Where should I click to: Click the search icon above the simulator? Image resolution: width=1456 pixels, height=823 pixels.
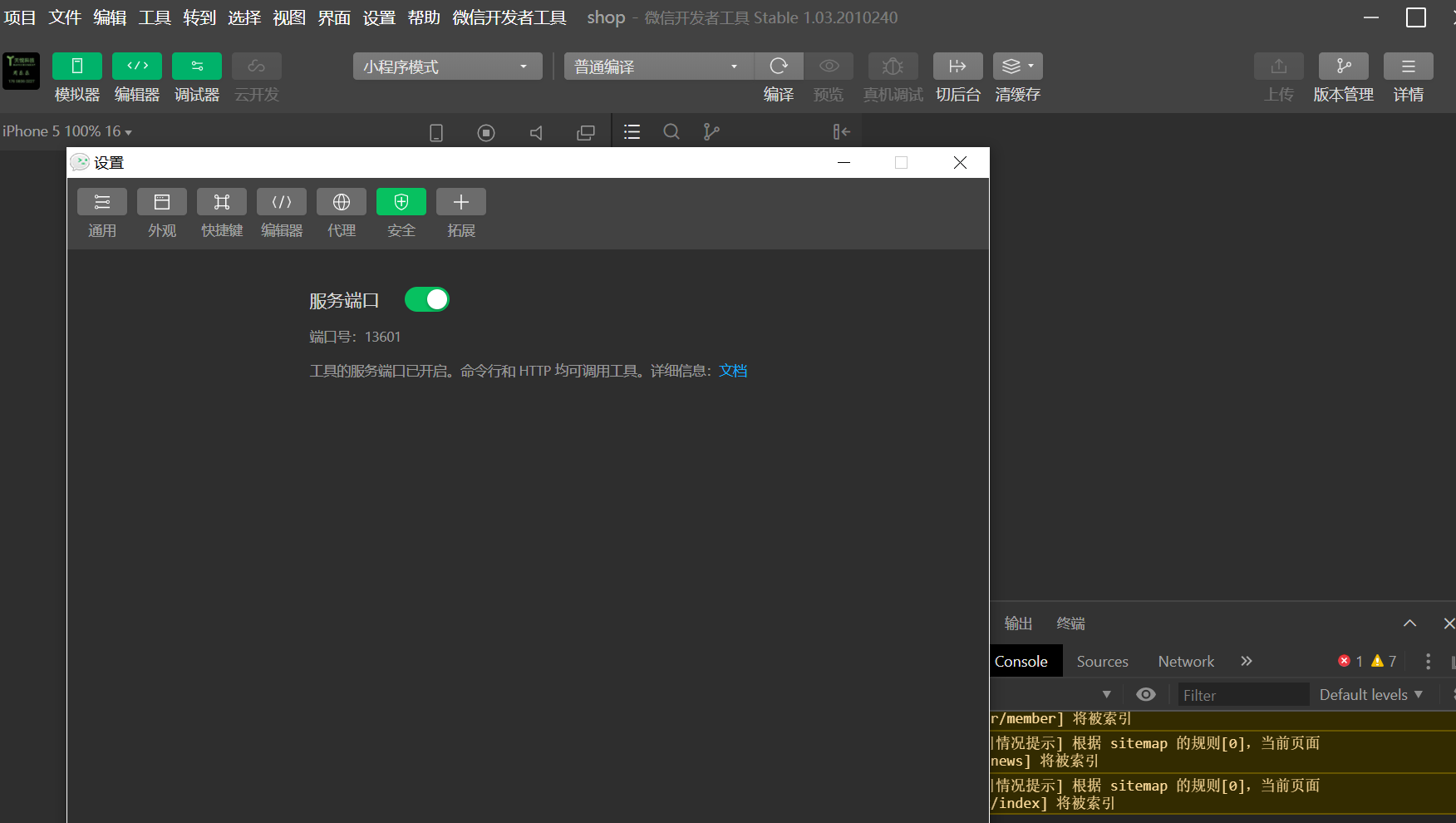click(671, 131)
